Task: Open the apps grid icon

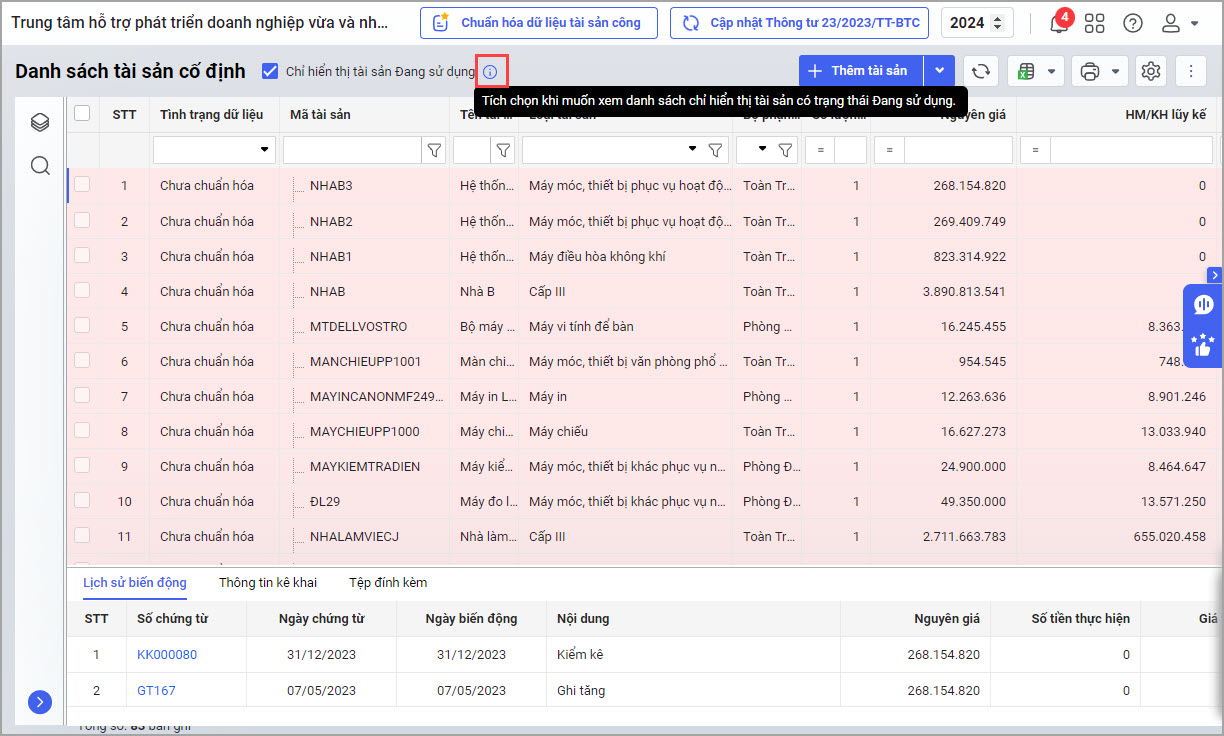Action: tap(1095, 23)
